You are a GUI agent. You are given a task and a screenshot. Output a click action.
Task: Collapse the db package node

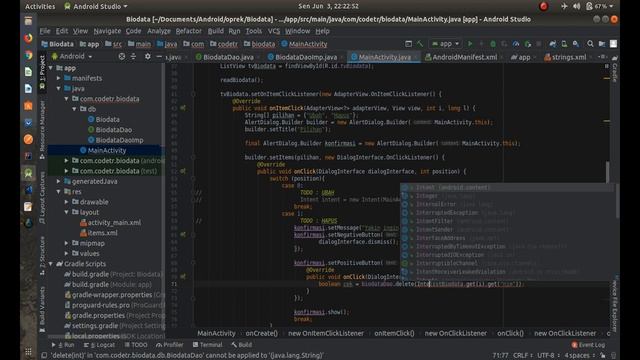click(75, 109)
